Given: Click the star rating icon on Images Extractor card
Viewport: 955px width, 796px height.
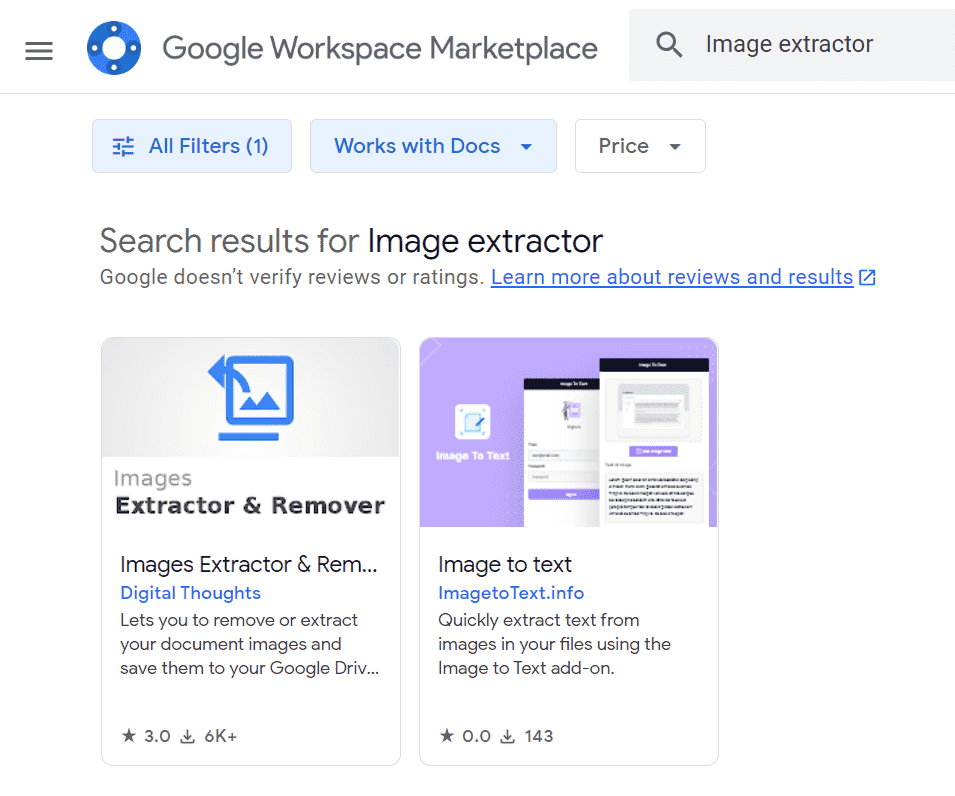Looking at the screenshot, I should 129,736.
